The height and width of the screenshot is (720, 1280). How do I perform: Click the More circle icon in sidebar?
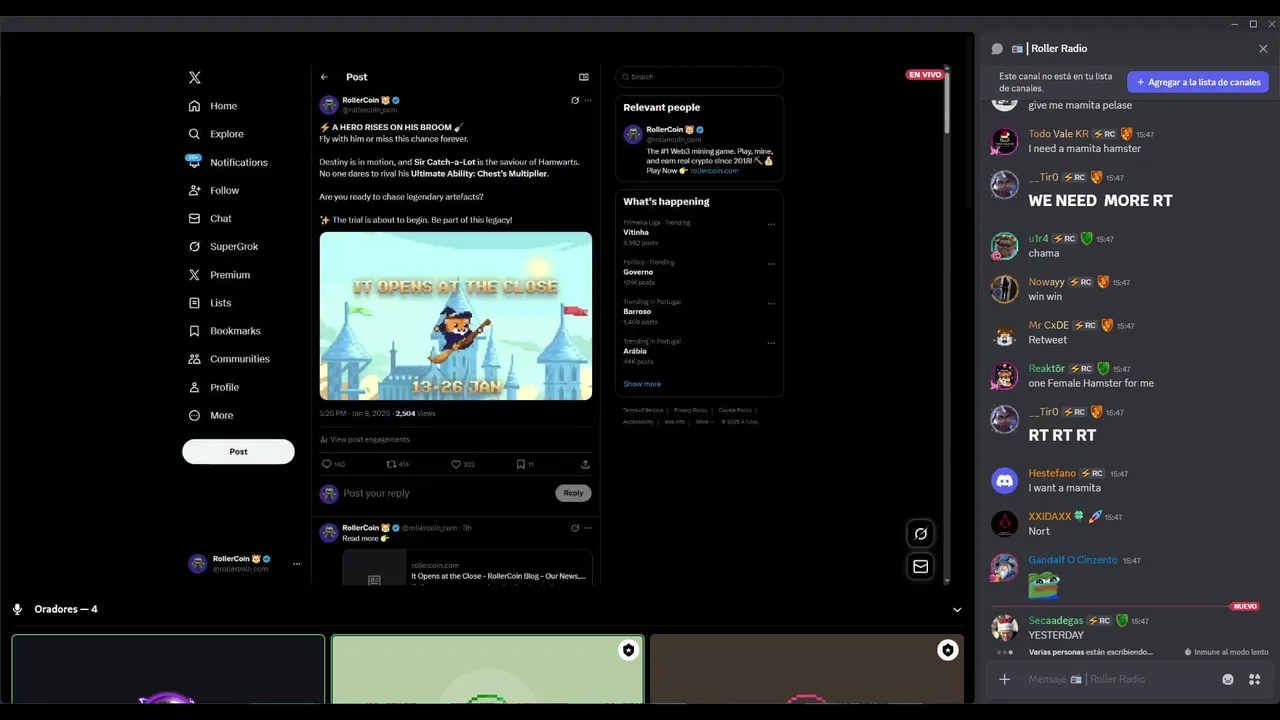point(195,415)
